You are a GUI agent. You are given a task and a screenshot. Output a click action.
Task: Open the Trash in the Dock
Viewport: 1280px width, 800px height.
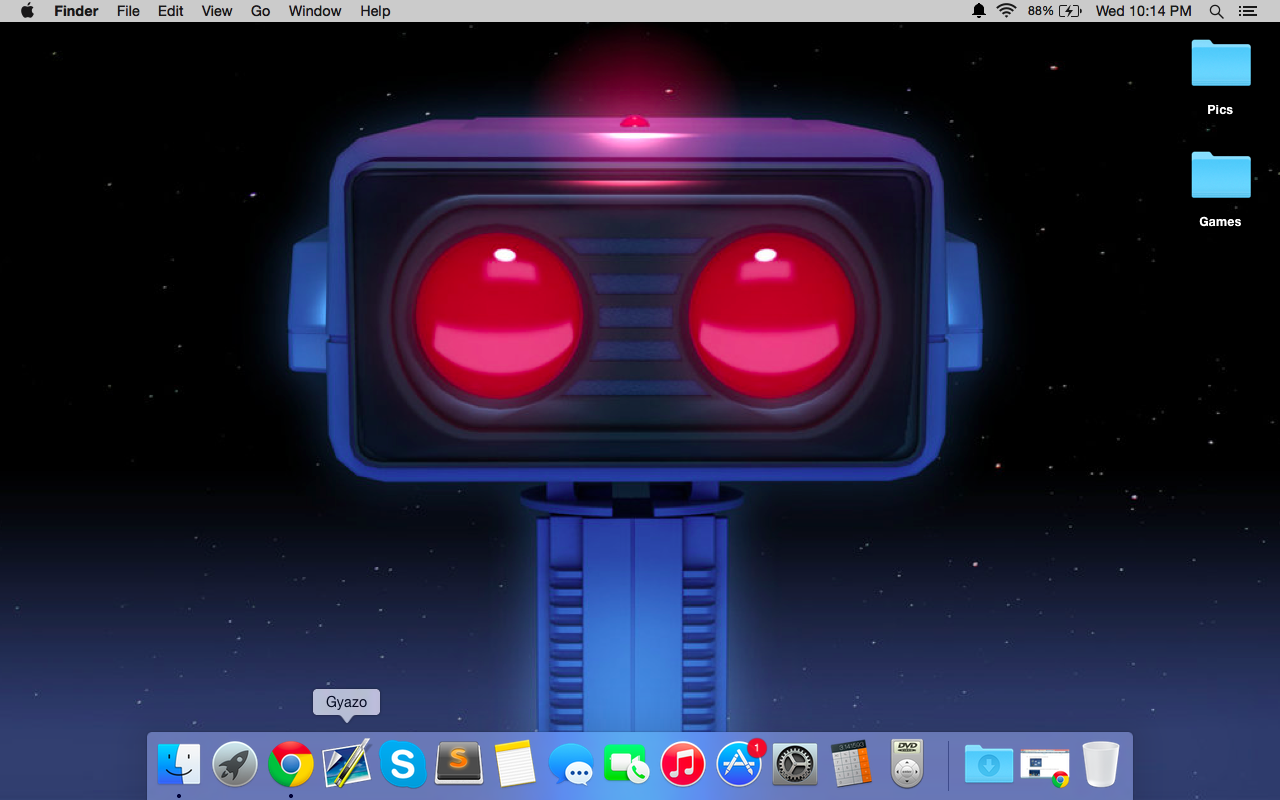coord(1101,765)
